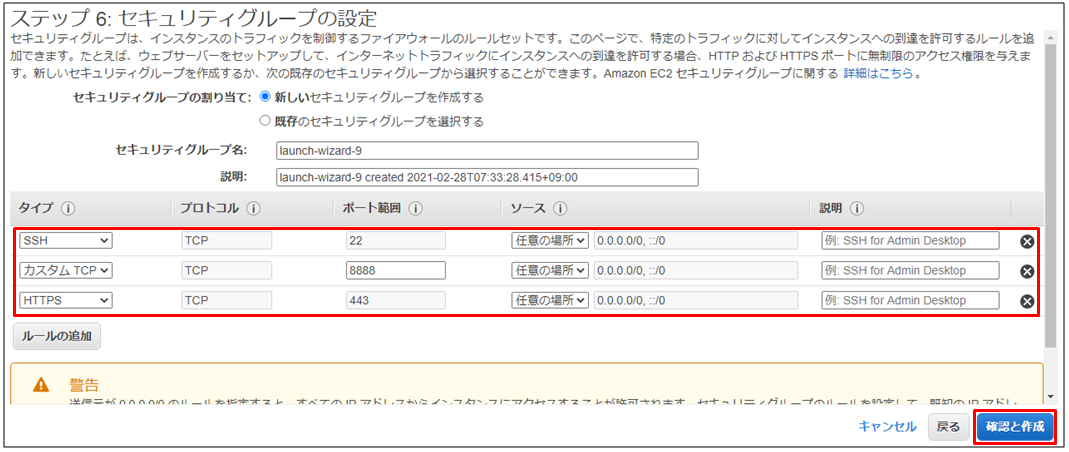The width and height of the screenshot is (1069, 452).
Task: Edit the security group description field
Action: pos(487,177)
